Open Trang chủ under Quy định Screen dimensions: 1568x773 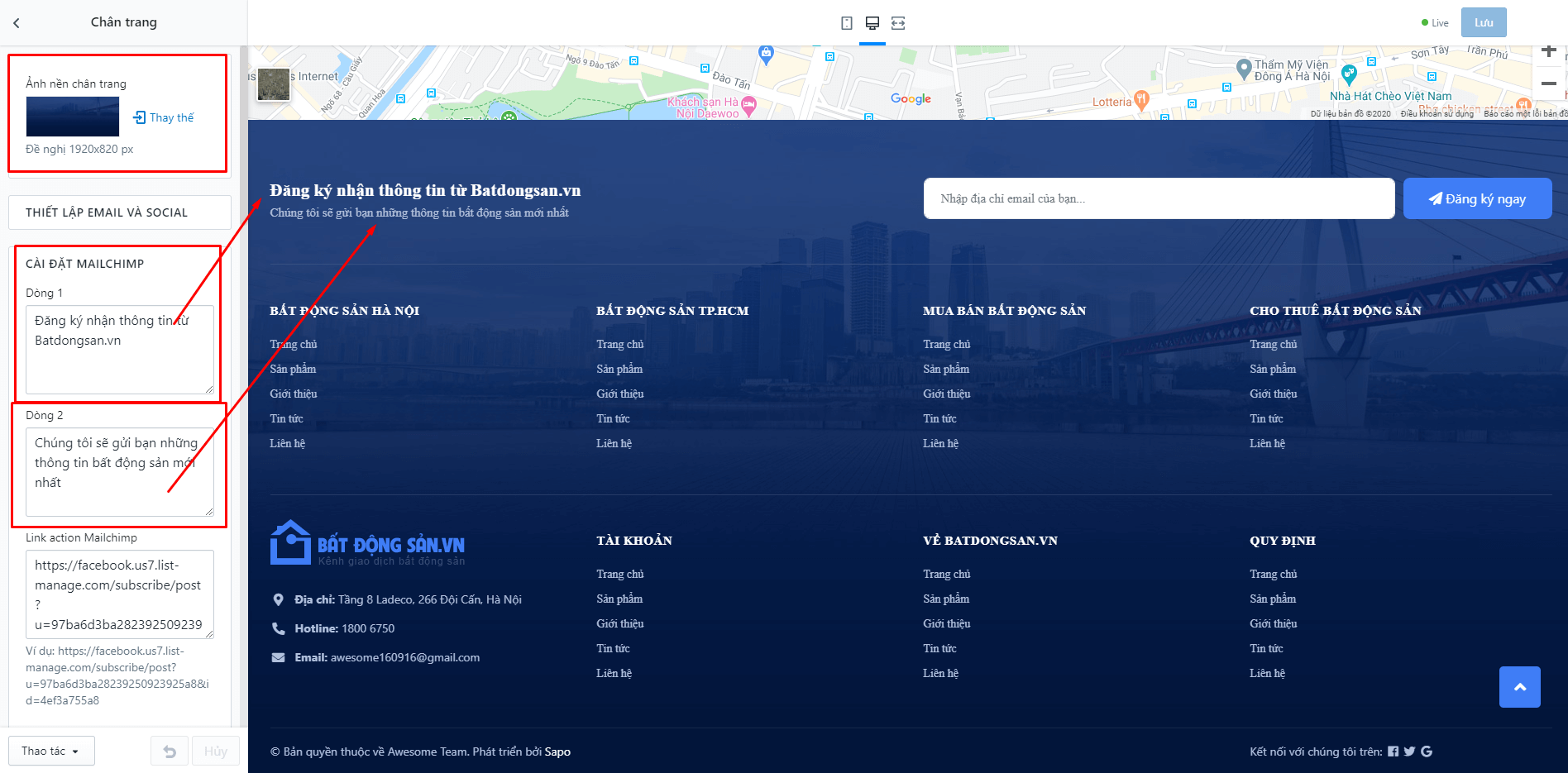(1274, 574)
